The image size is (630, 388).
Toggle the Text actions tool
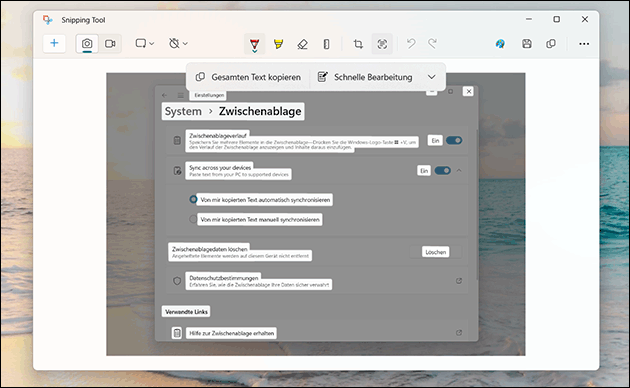[x=382, y=44]
